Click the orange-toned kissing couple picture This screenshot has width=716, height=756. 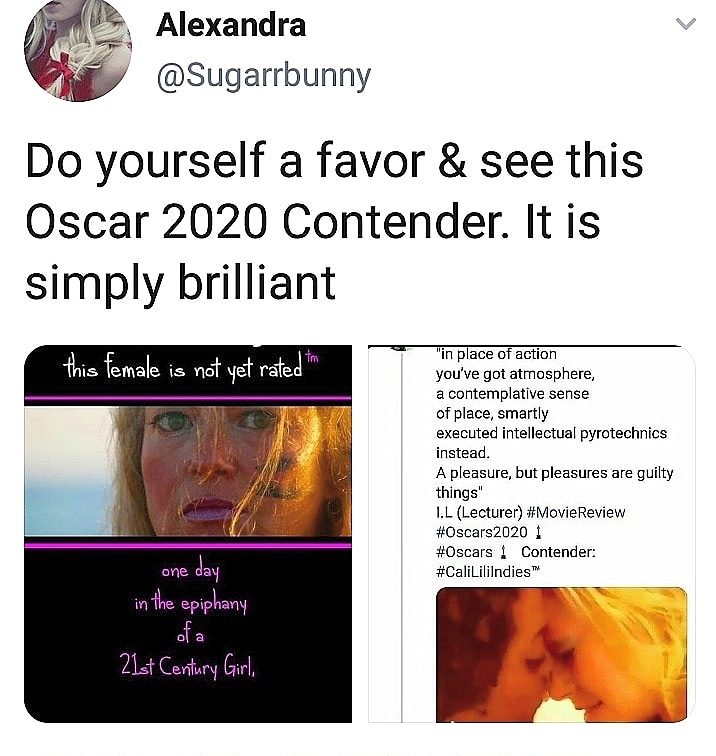(x=561, y=655)
